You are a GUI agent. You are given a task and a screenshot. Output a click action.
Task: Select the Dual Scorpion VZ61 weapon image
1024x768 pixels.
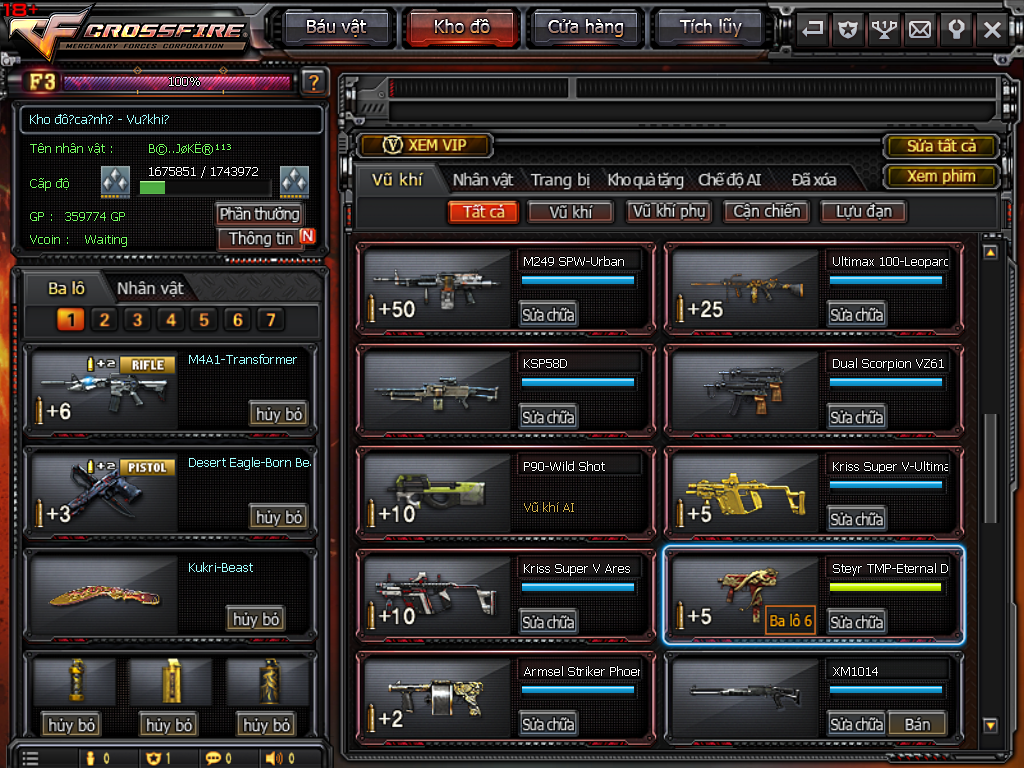click(x=744, y=391)
